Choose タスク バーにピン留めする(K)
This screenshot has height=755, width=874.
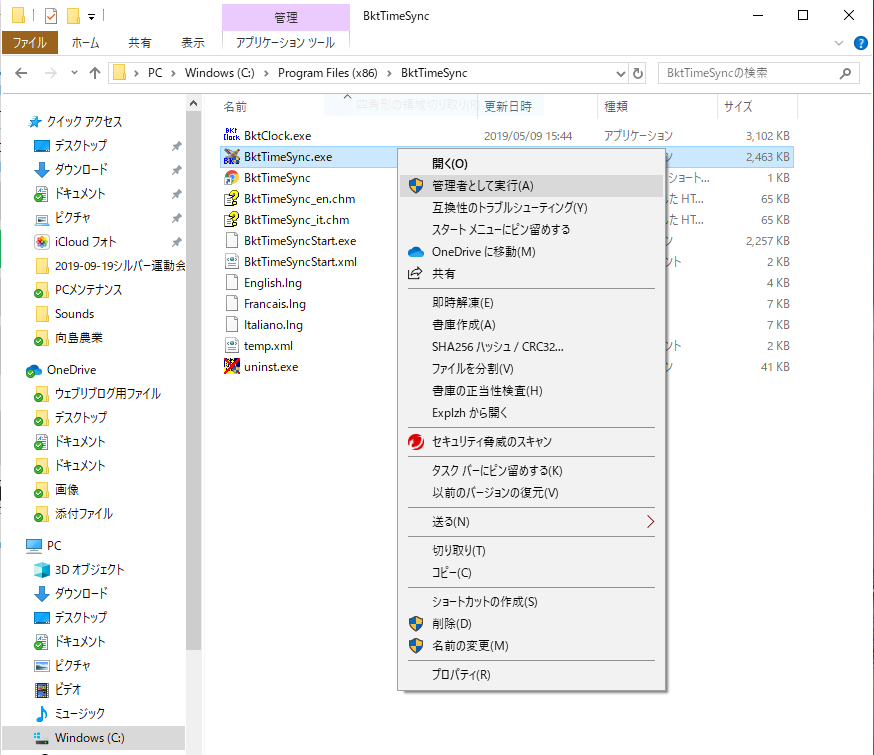coord(531,471)
